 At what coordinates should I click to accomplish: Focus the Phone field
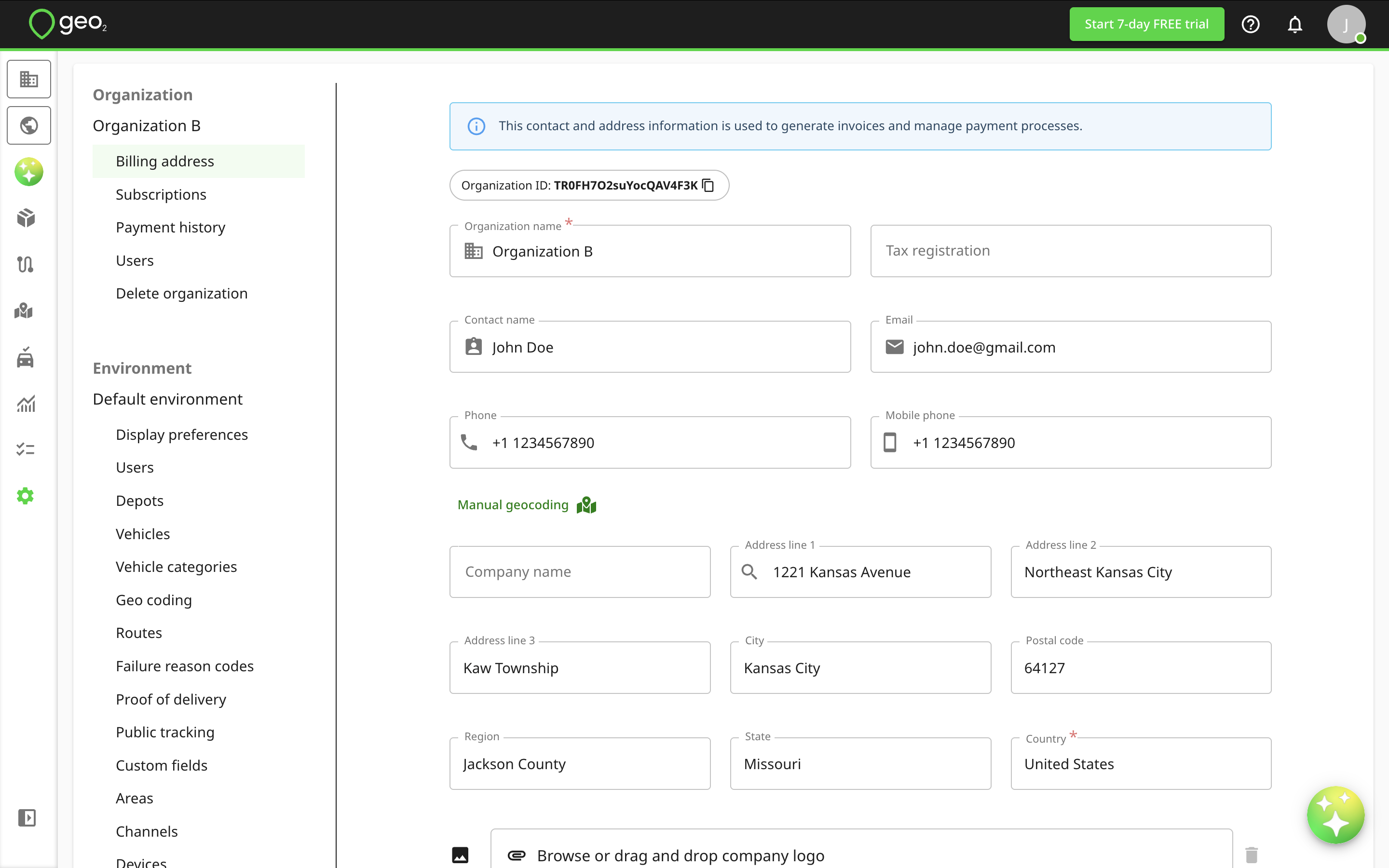(650, 443)
